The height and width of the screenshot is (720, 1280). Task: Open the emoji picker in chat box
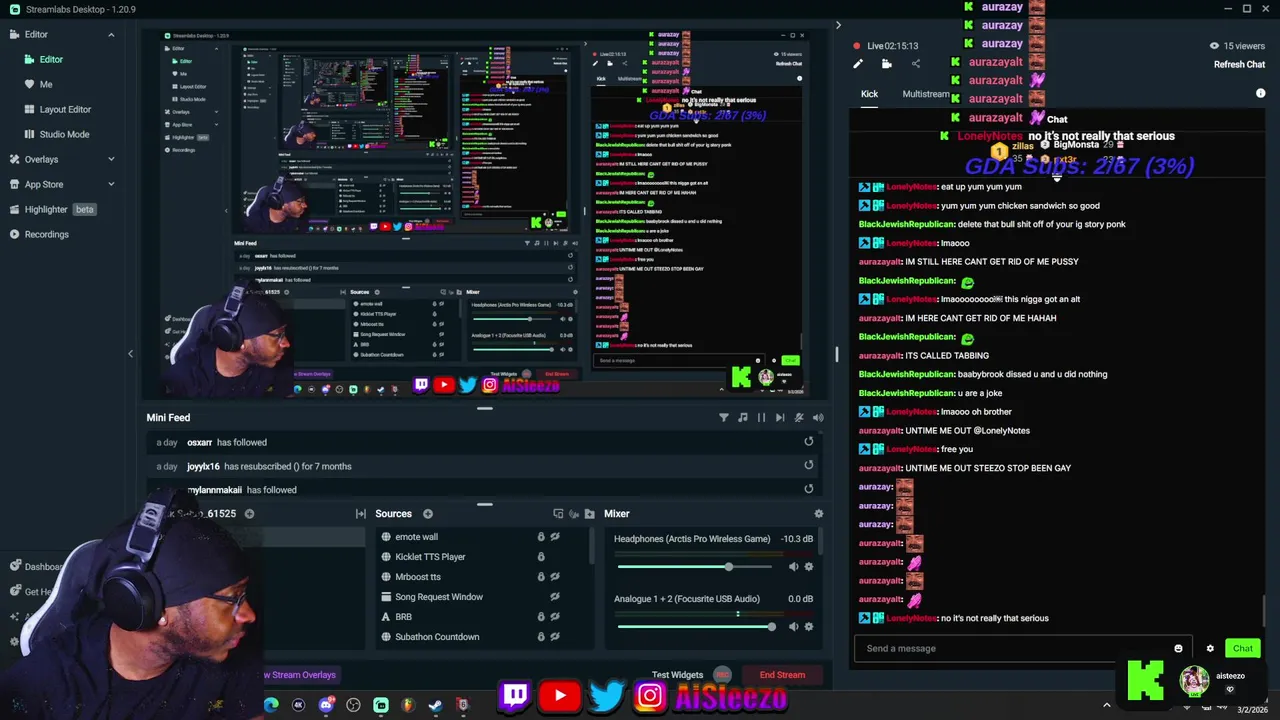[1178, 649]
